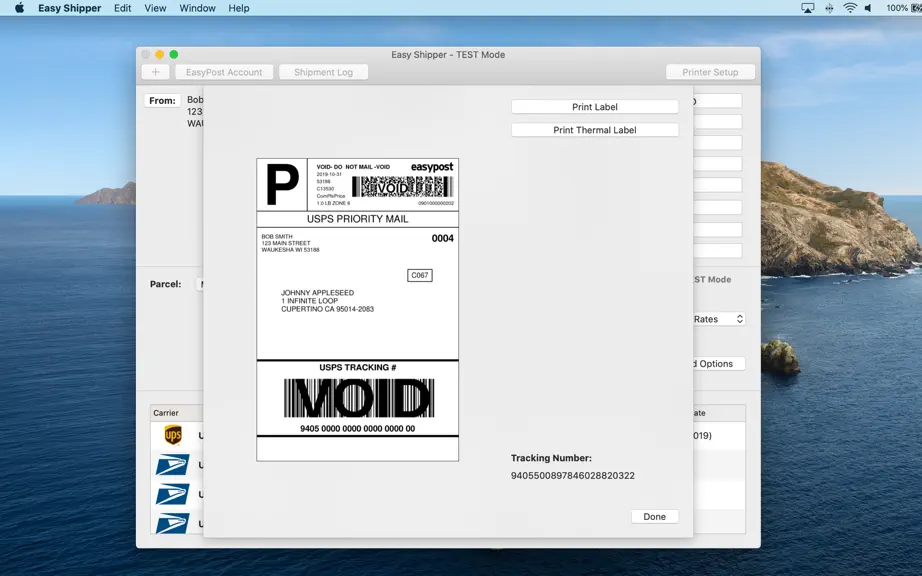This screenshot has width=922, height=576.
Task: Select the last USPS eagle logo row
Action: [x=172, y=523]
